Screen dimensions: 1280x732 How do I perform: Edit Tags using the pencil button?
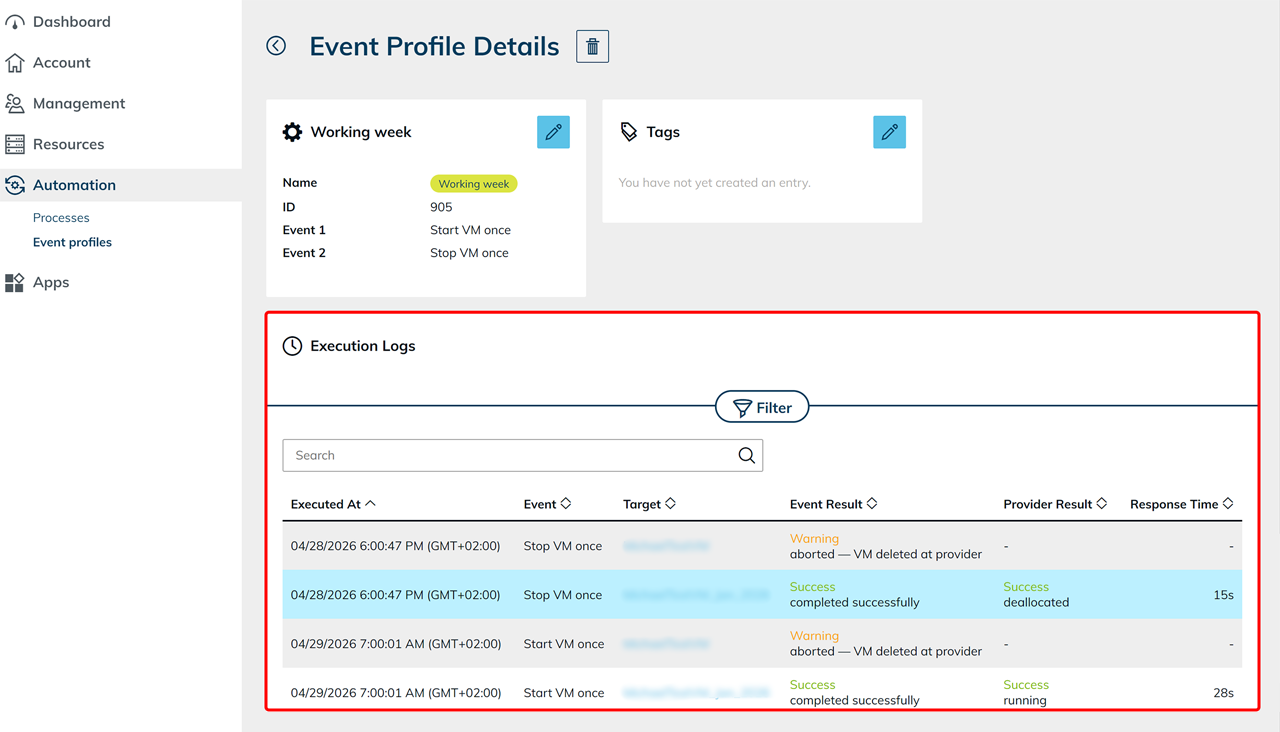[889, 132]
